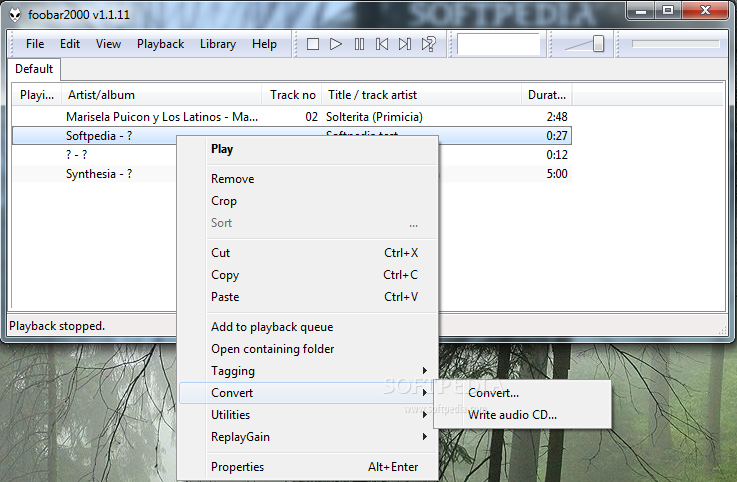Open the Edit menu
Image resolution: width=737 pixels, height=482 pixels.
(70, 44)
